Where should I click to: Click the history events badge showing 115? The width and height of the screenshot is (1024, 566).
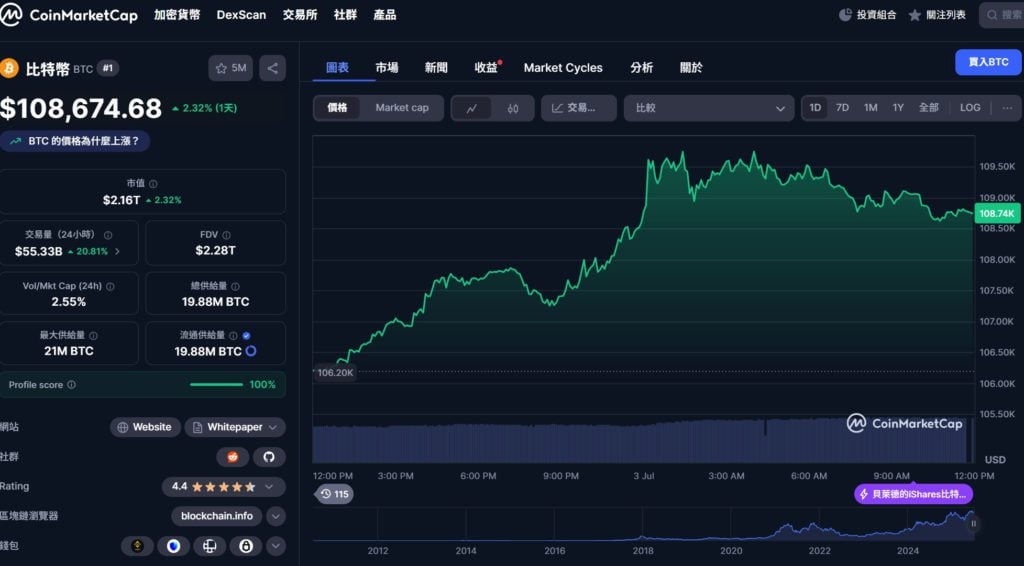334,494
